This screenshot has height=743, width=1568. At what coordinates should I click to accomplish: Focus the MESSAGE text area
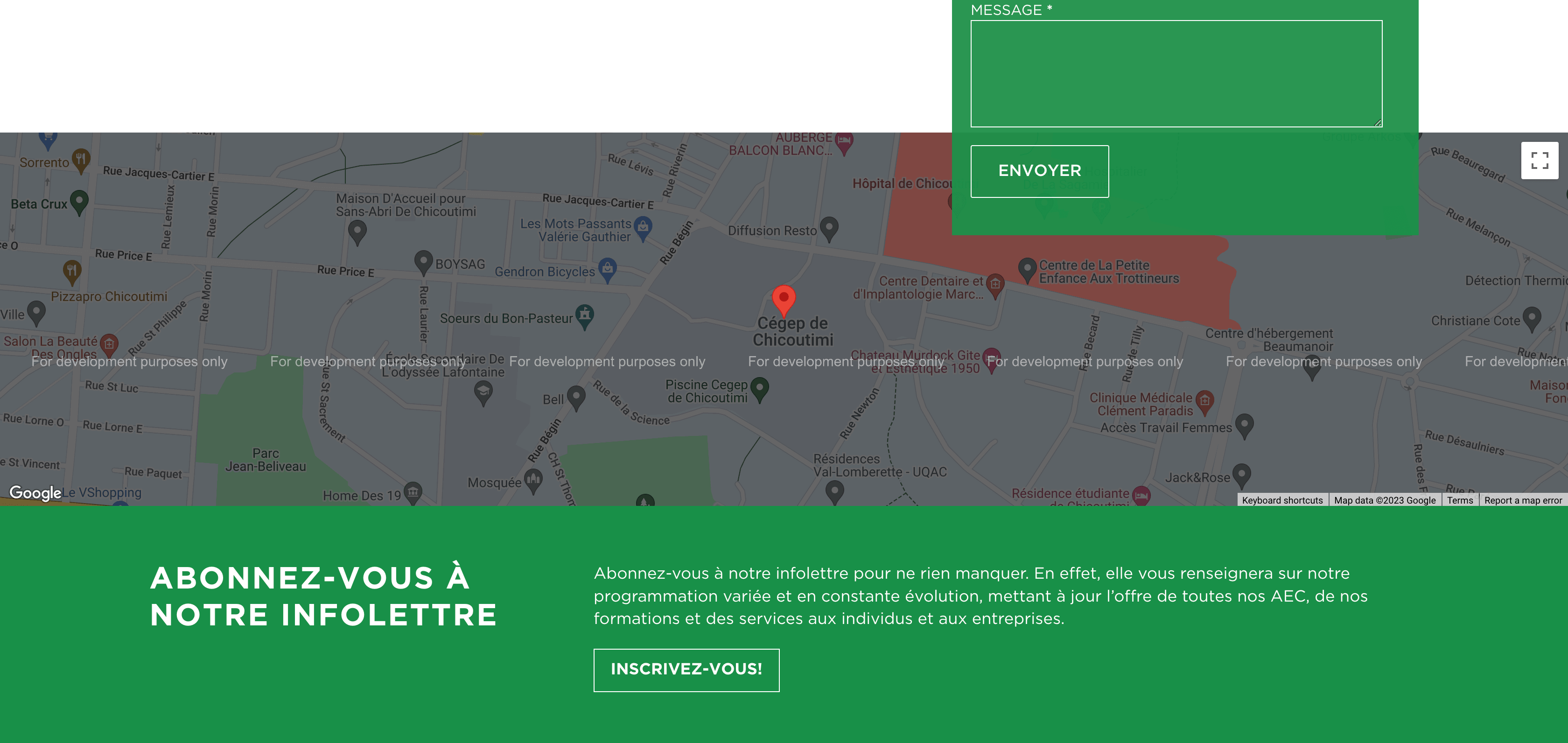tap(1176, 74)
